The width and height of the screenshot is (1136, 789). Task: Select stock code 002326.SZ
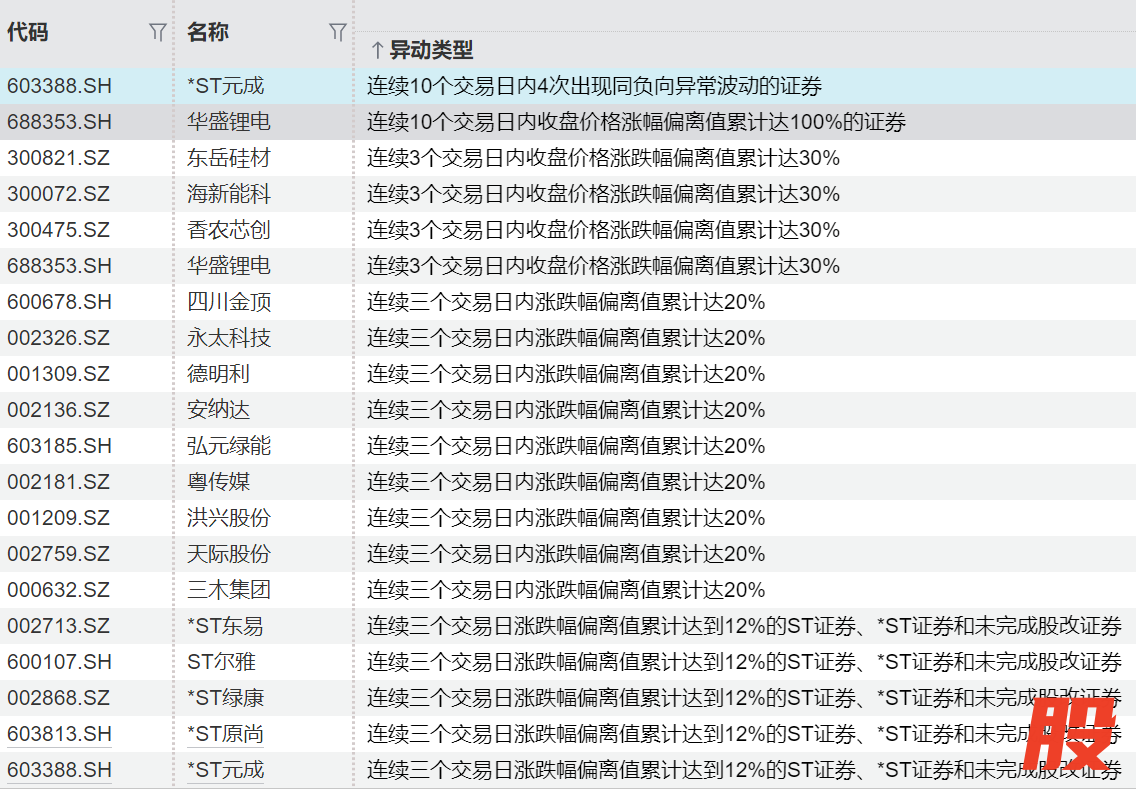click(58, 338)
